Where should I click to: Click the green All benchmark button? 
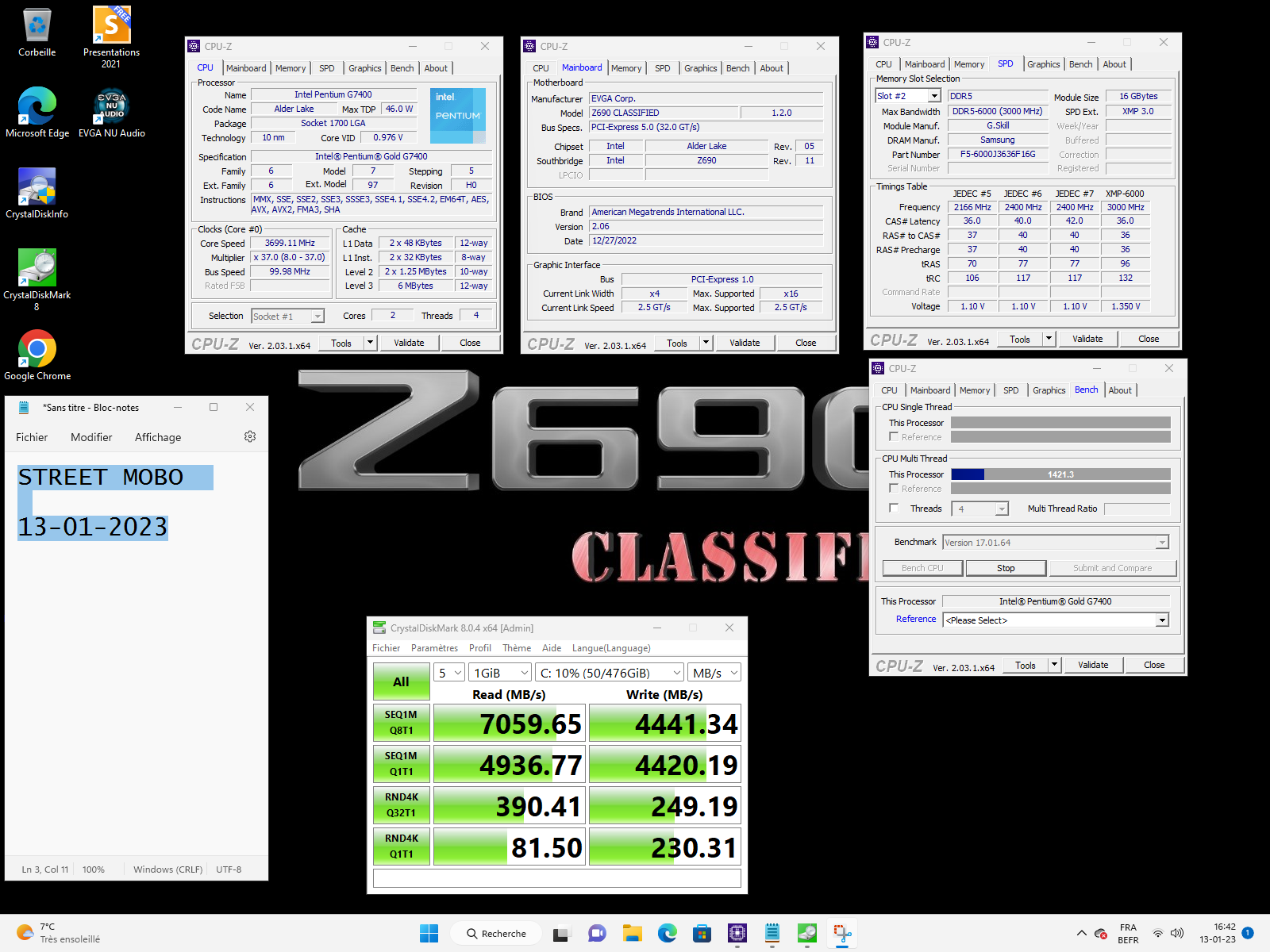[x=401, y=681]
